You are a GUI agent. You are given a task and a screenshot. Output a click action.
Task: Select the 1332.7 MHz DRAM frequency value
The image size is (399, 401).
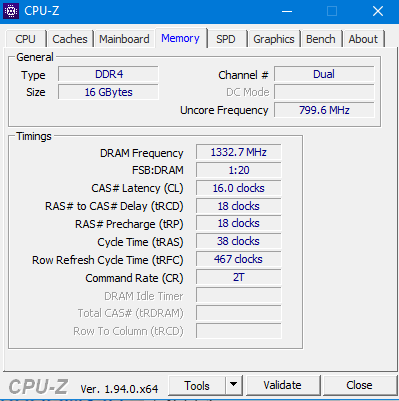pyautogui.click(x=239, y=152)
